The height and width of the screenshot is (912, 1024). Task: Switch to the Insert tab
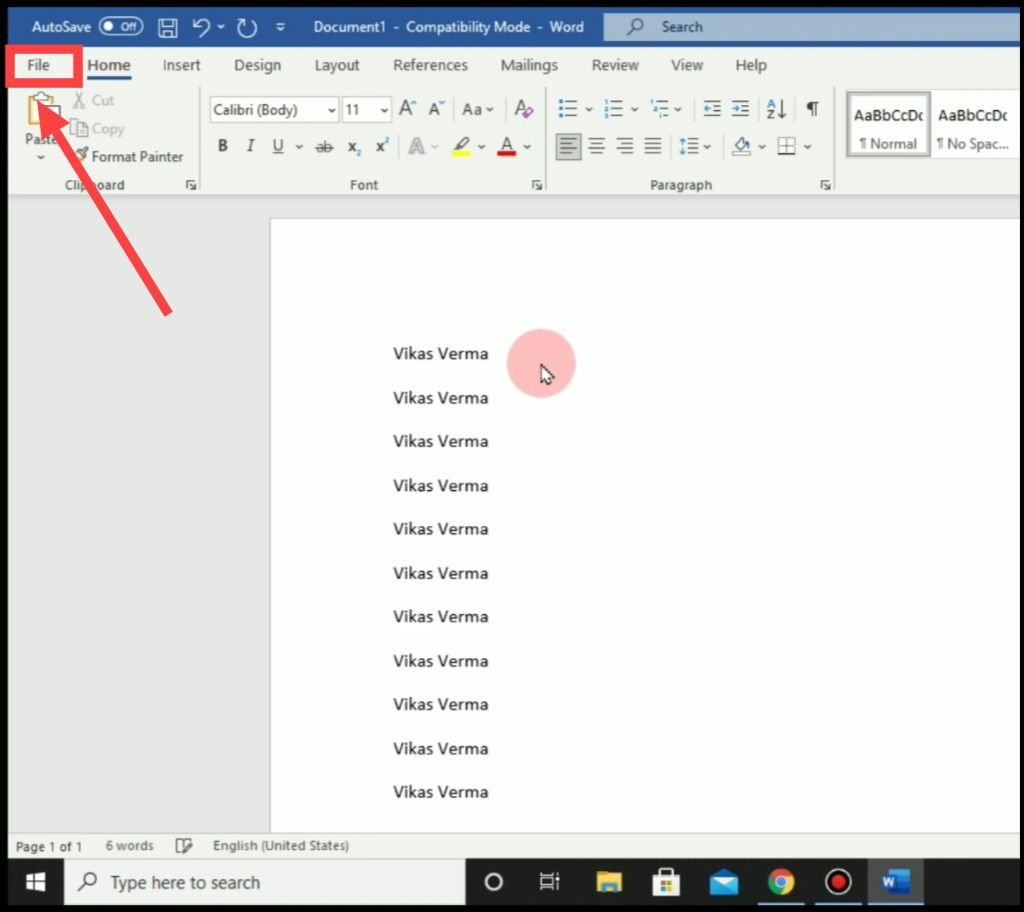click(182, 65)
